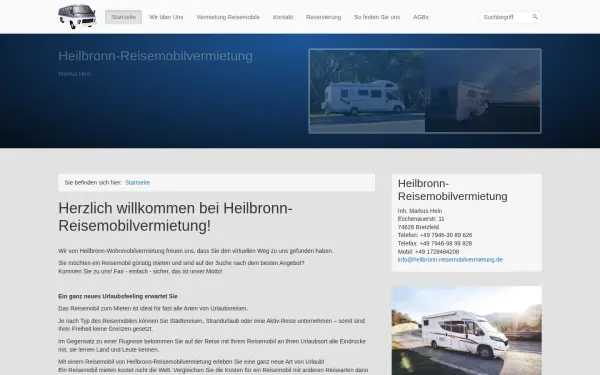Open the Reservierung page
The width and height of the screenshot is (600, 375).
[x=323, y=17]
